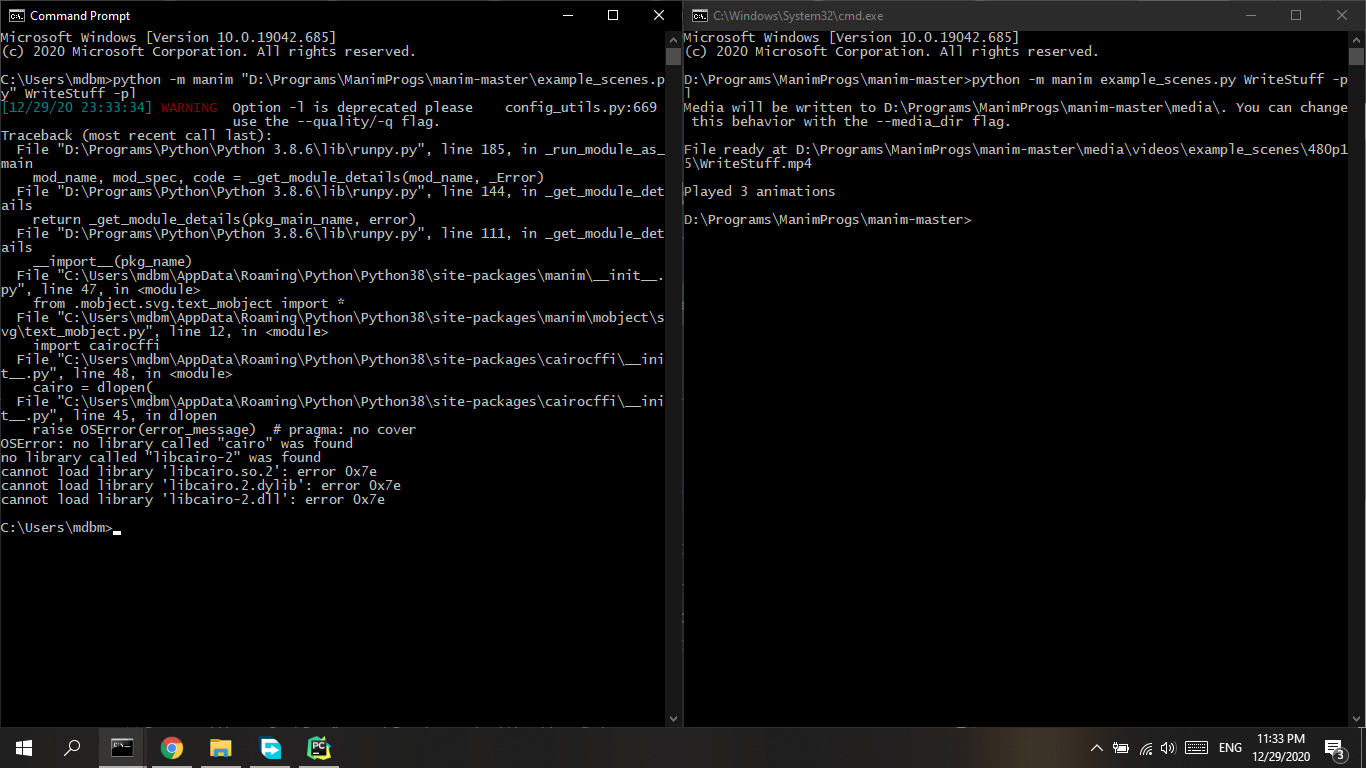
Task: Open the touch keyboard from the tray
Action: 1196,747
